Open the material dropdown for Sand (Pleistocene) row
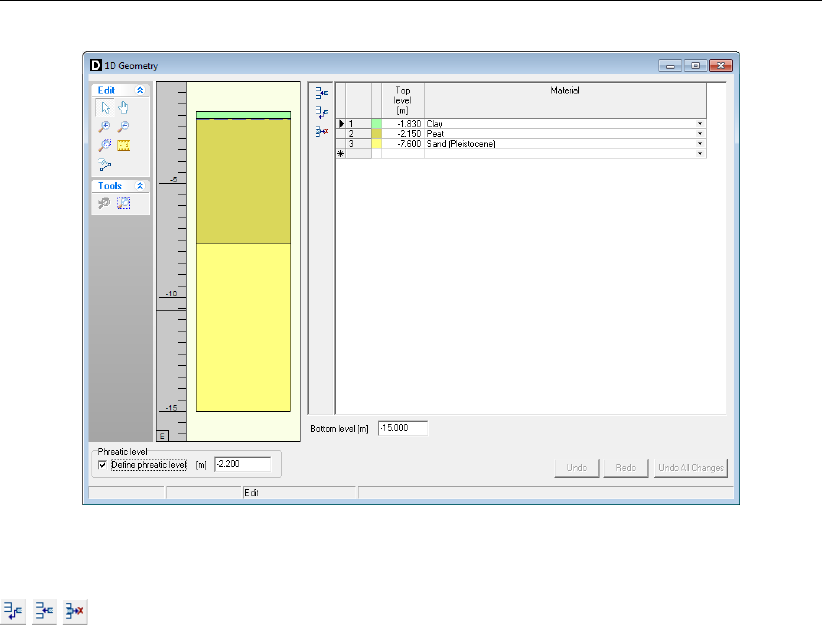 [700, 144]
